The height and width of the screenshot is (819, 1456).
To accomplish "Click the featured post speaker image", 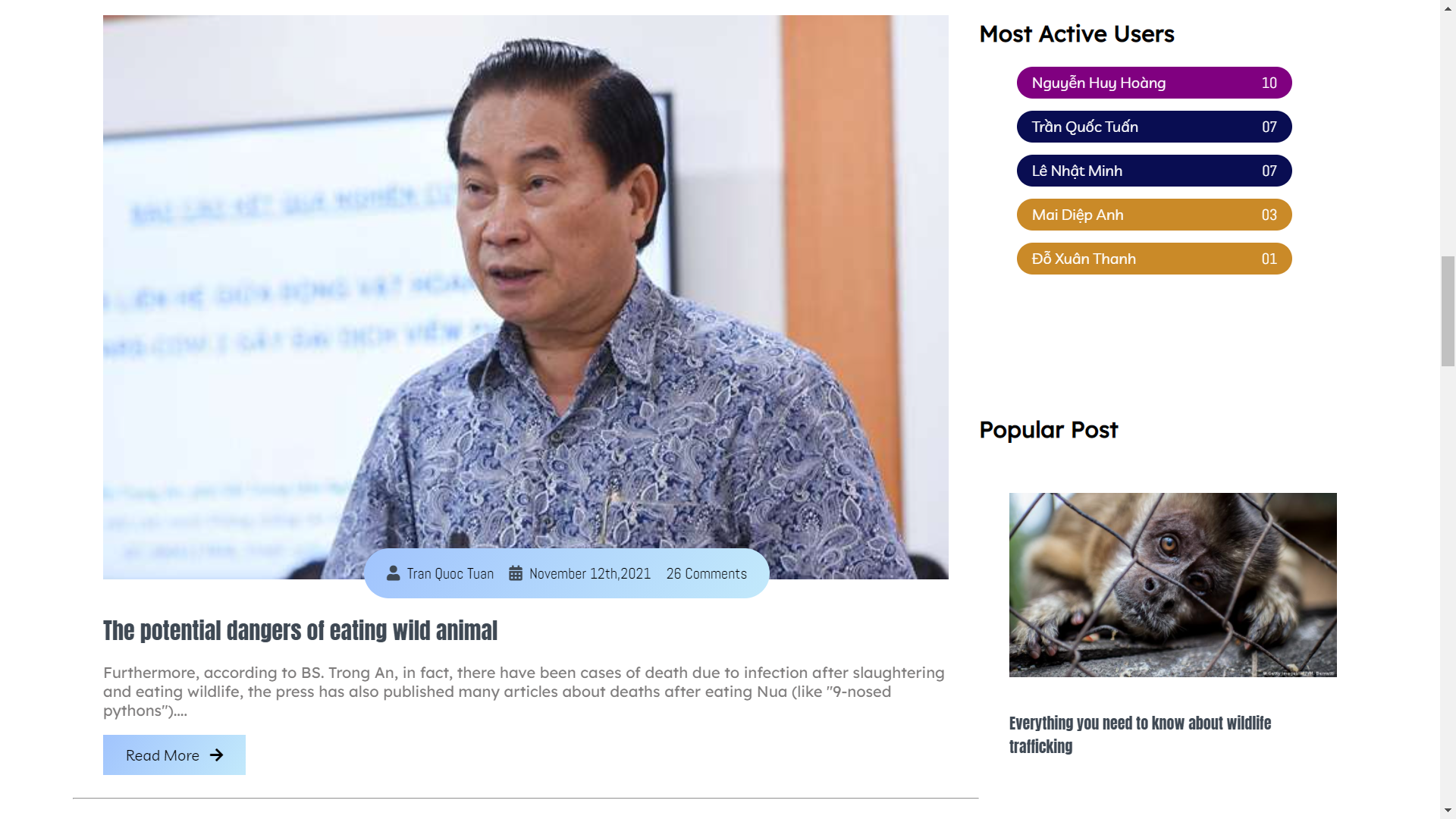I will click(526, 297).
